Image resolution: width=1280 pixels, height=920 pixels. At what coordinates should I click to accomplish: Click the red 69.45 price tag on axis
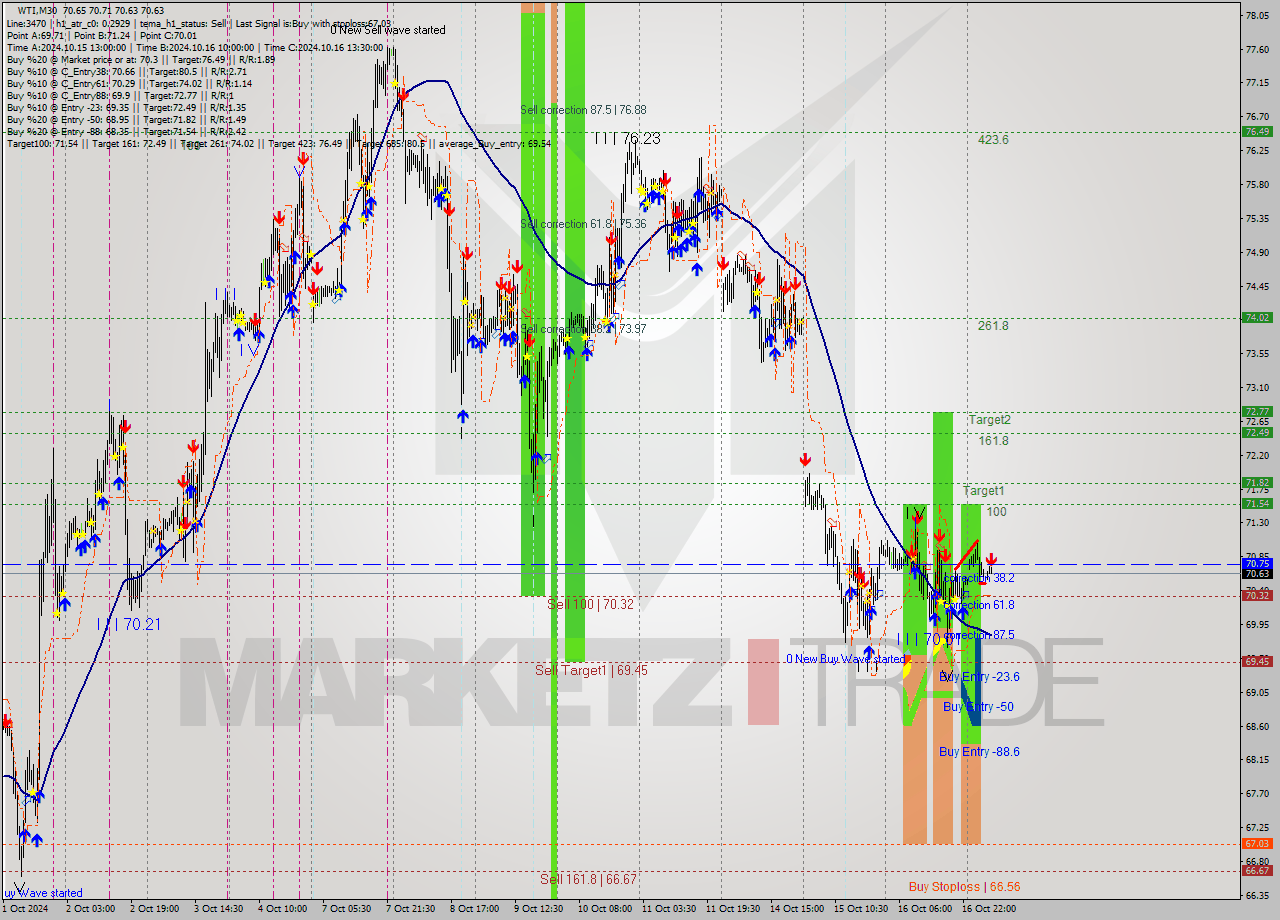[x=1257, y=661]
